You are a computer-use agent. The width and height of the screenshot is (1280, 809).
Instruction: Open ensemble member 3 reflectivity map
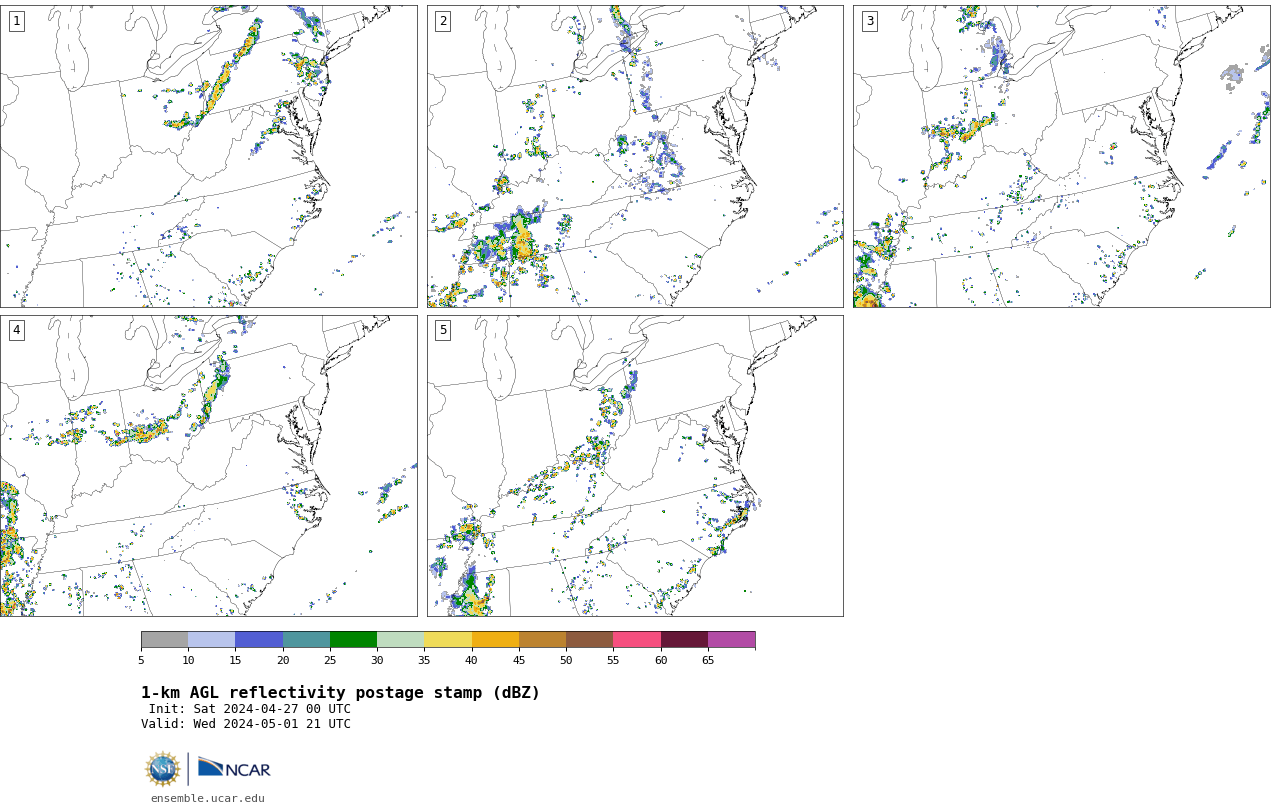point(1061,156)
